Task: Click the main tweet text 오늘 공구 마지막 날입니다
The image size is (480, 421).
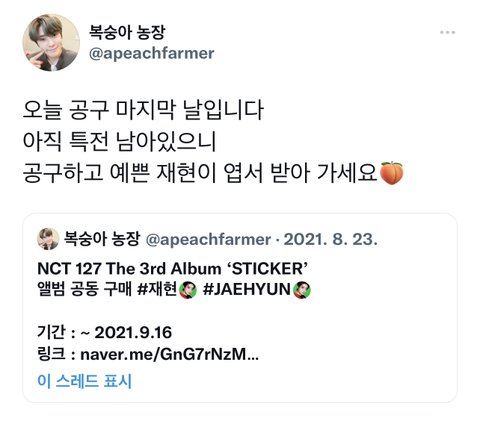Action: pyautogui.click(x=143, y=110)
